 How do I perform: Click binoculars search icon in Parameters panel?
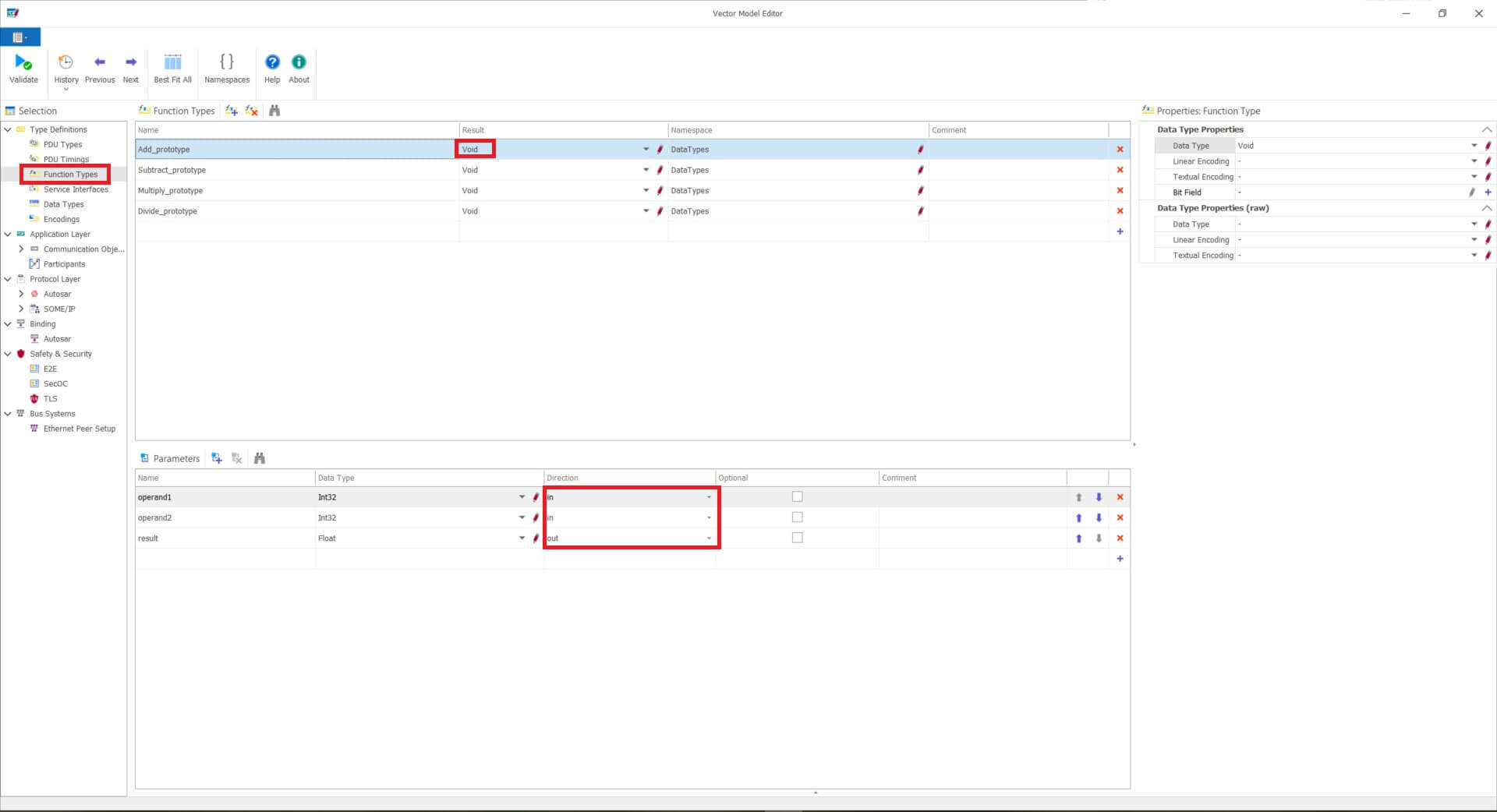[x=260, y=459]
